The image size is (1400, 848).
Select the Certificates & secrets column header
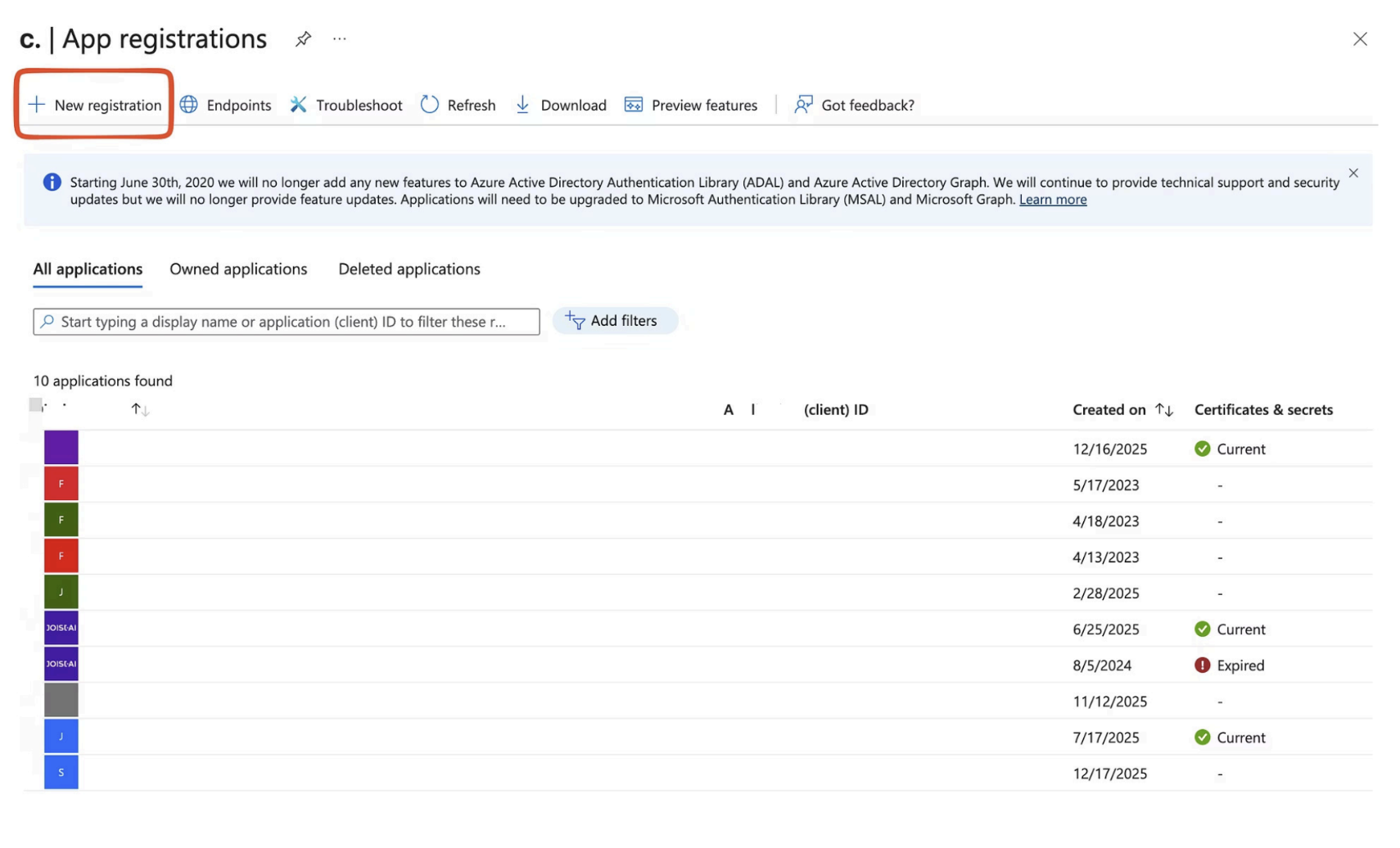1263,409
